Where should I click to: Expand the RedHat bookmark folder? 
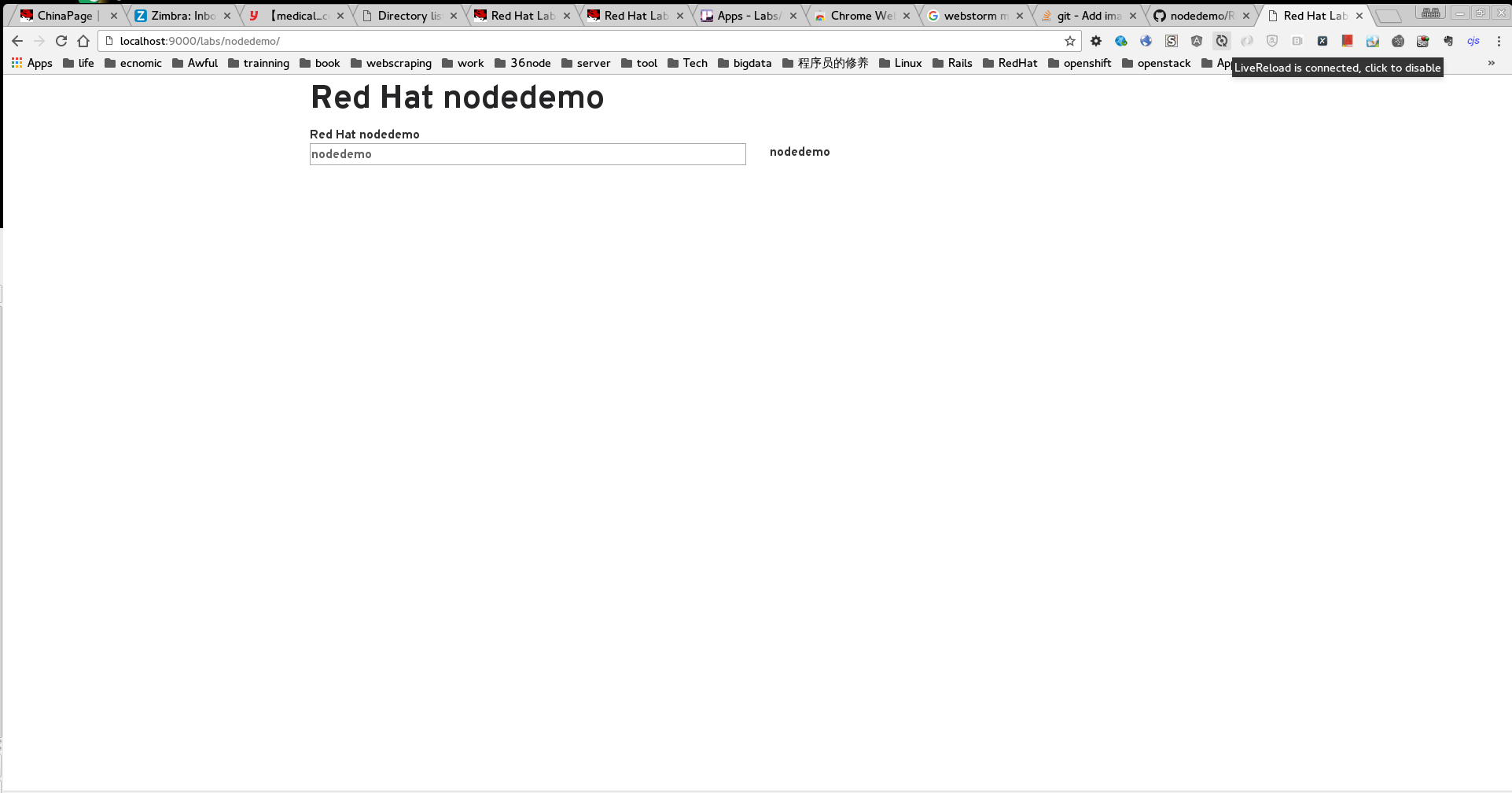point(1010,63)
